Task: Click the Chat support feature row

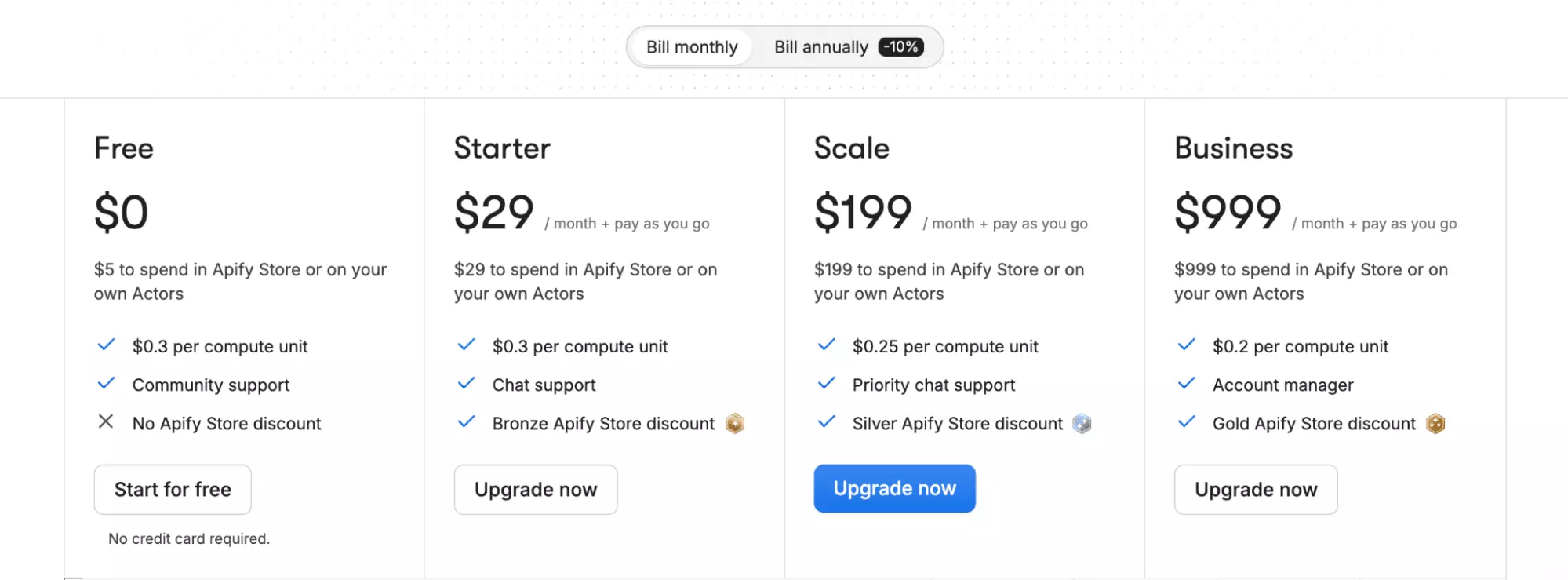Action: (544, 385)
